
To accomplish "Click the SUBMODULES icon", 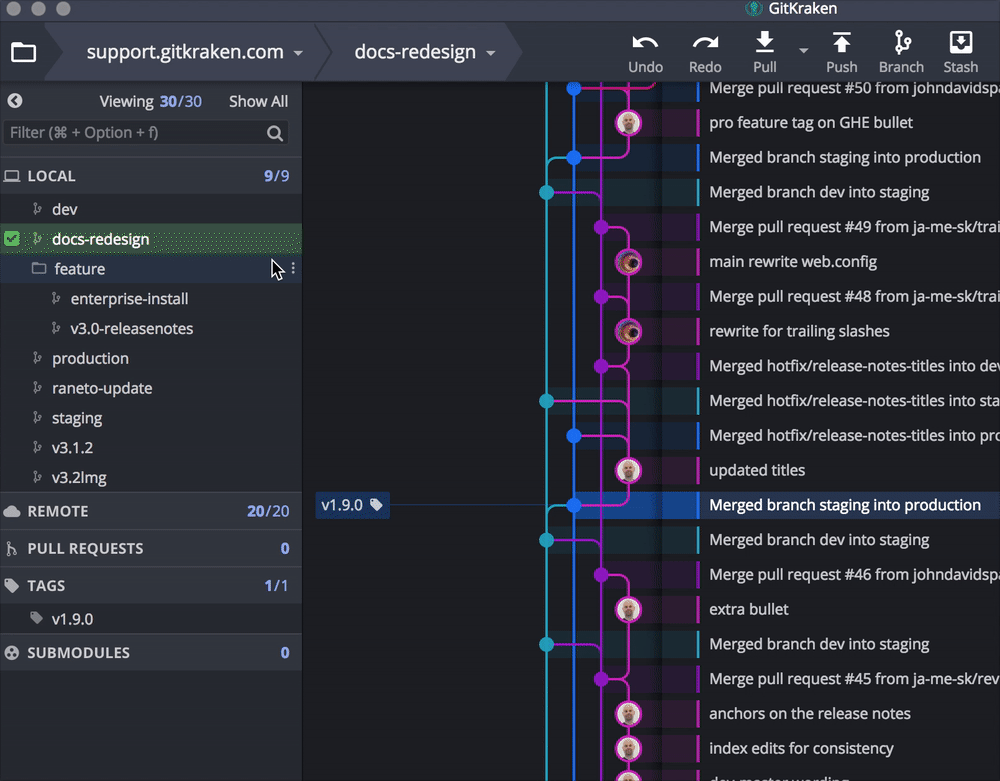I will (x=11, y=653).
